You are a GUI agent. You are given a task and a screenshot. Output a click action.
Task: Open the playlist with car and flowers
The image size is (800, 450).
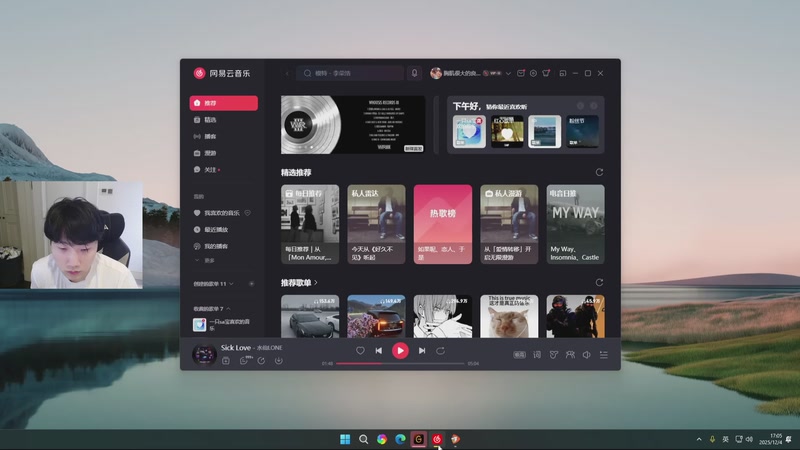[x=377, y=316]
